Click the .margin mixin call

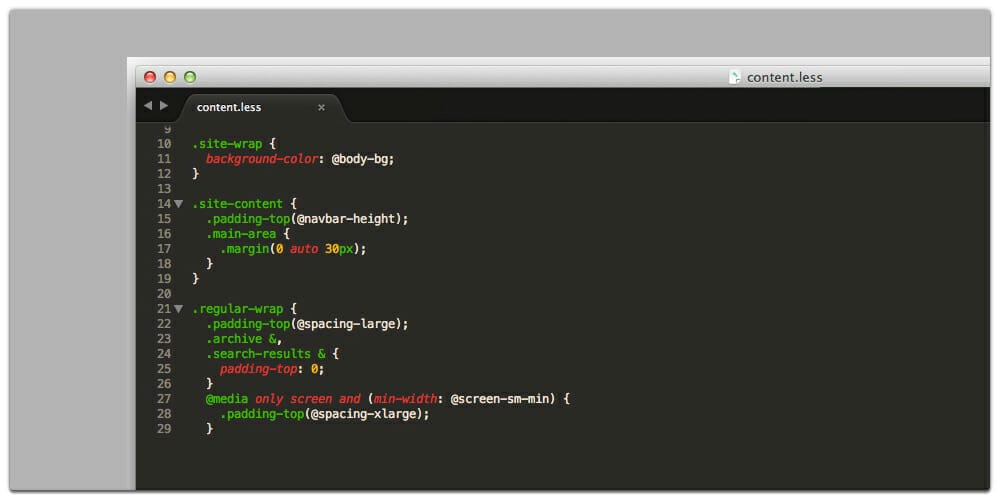244,249
